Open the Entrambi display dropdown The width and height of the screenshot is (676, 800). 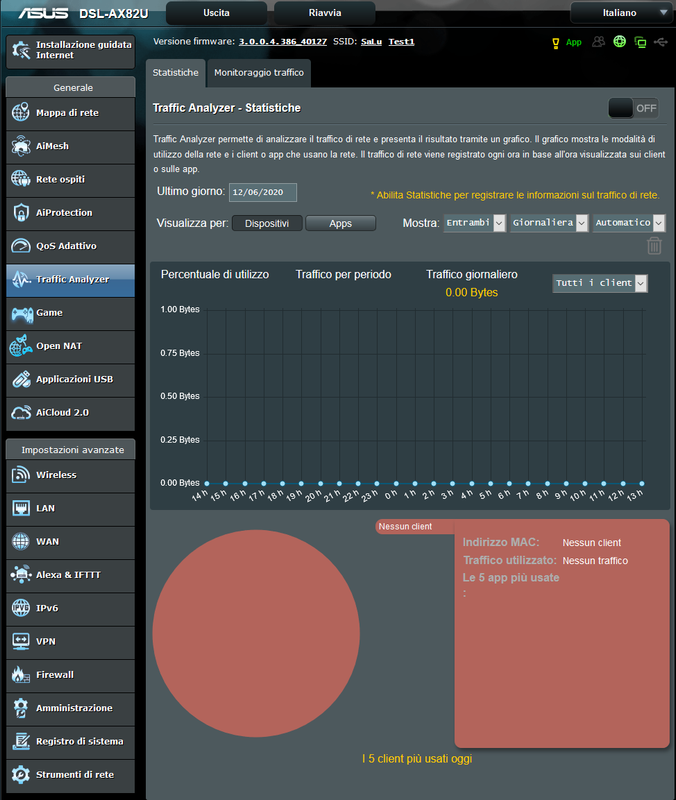pos(474,223)
